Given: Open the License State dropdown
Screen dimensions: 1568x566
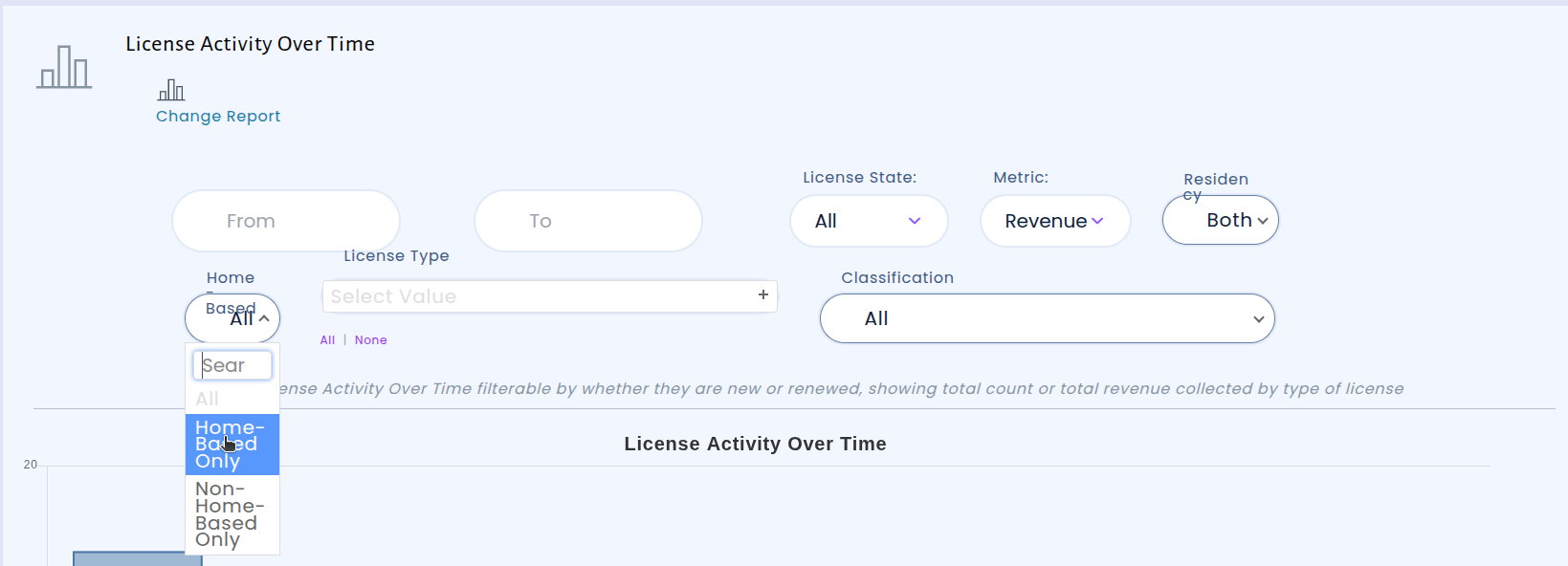Looking at the screenshot, I should point(869,221).
